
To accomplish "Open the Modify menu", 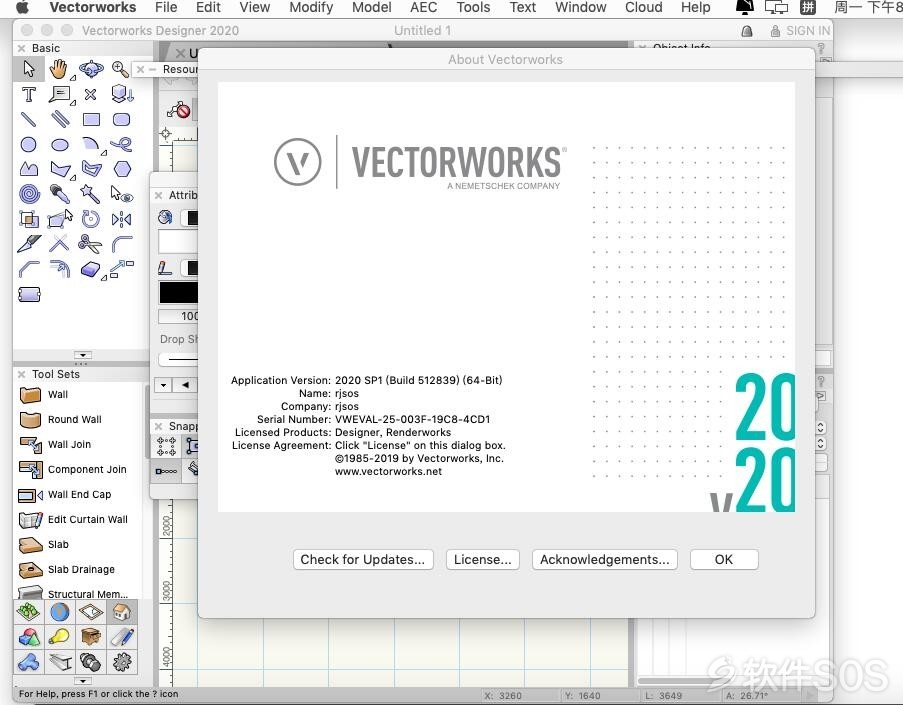I will [x=311, y=7].
